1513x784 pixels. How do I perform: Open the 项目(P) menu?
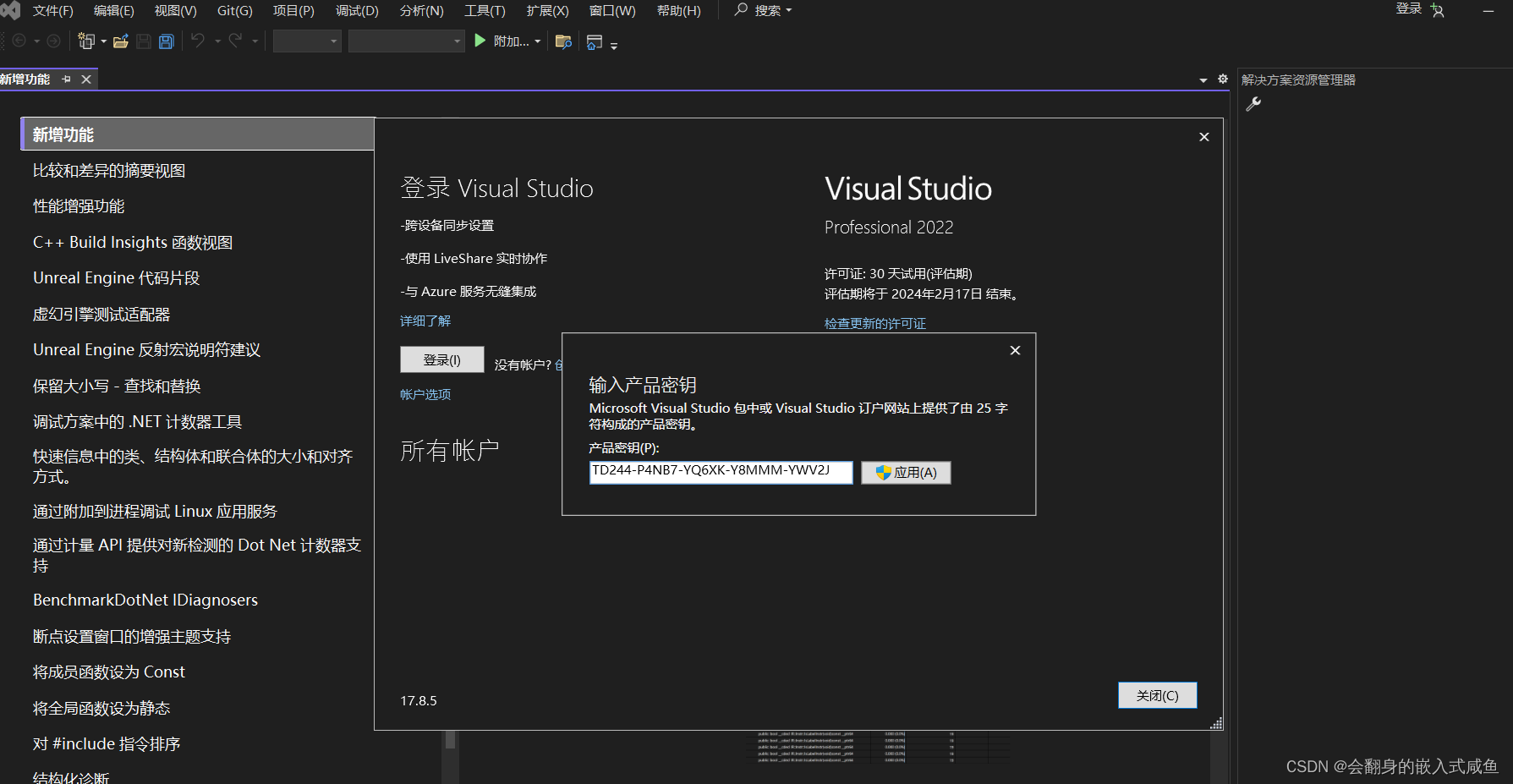pyautogui.click(x=293, y=10)
